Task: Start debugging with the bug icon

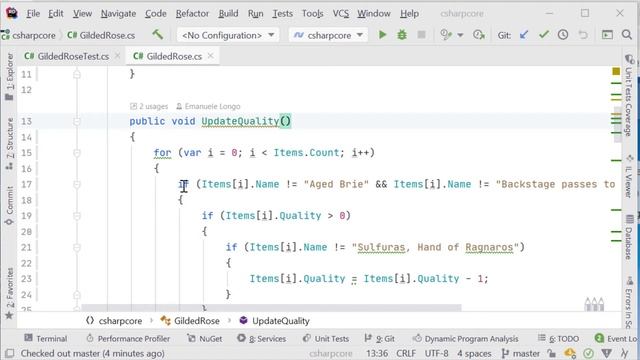Action: (x=402, y=35)
